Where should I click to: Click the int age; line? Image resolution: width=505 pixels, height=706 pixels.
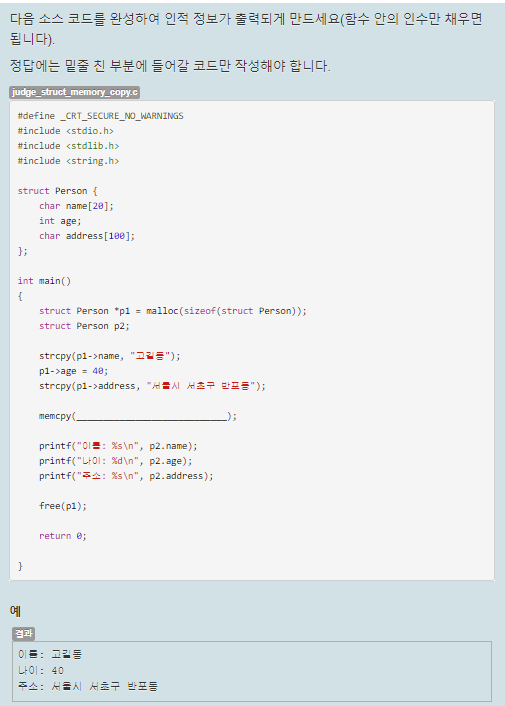[60, 221]
